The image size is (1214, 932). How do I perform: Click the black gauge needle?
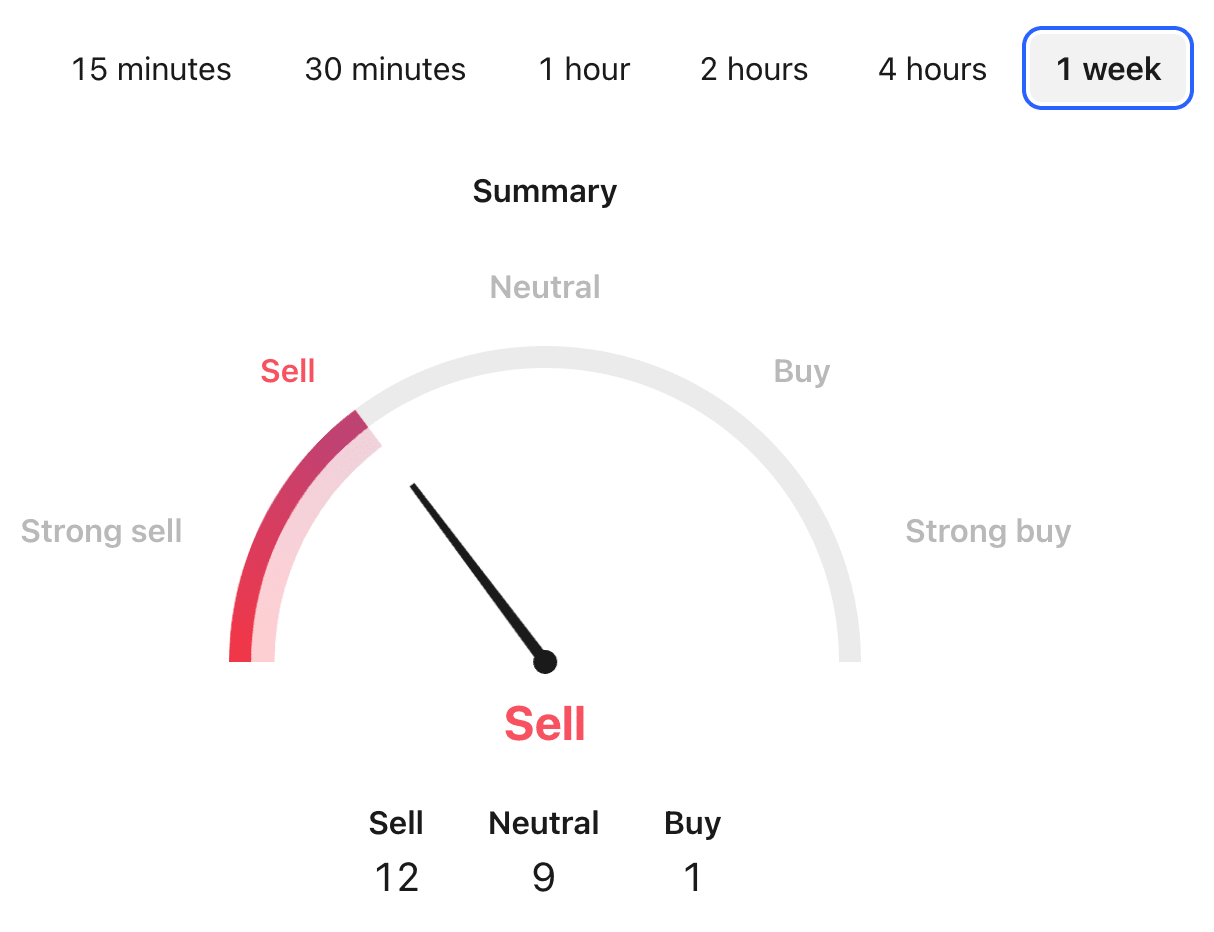[477, 572]
